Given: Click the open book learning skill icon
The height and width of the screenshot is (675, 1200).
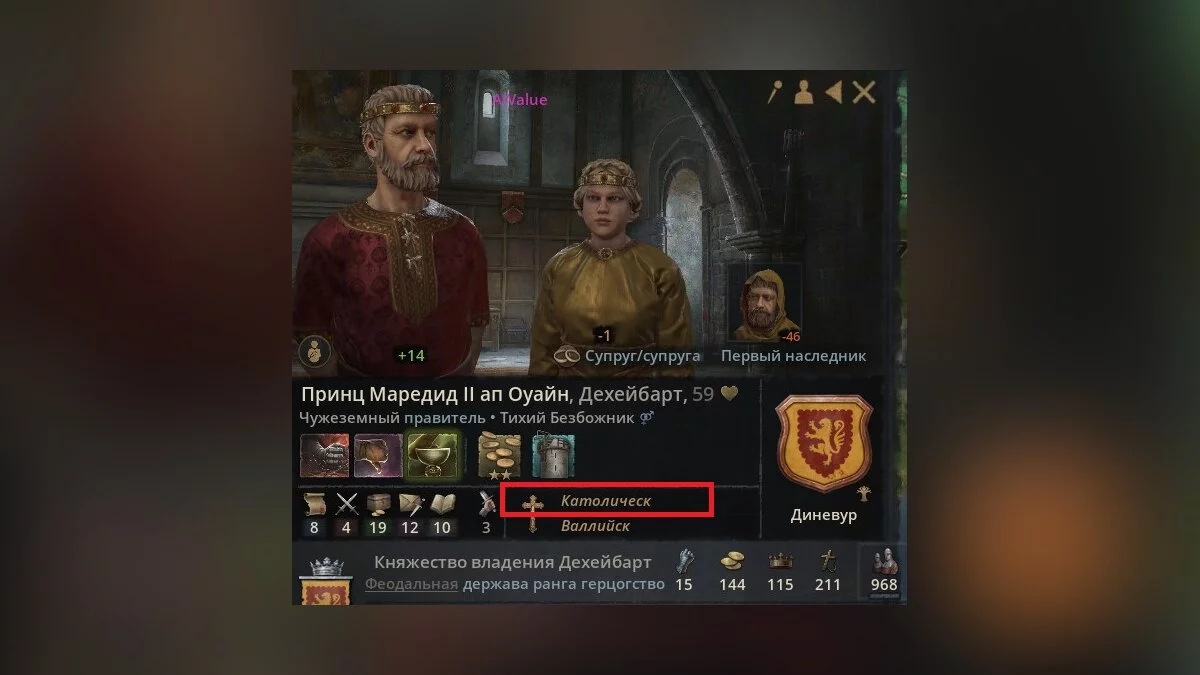Looking at the screenshot, I should coord(443,504).
